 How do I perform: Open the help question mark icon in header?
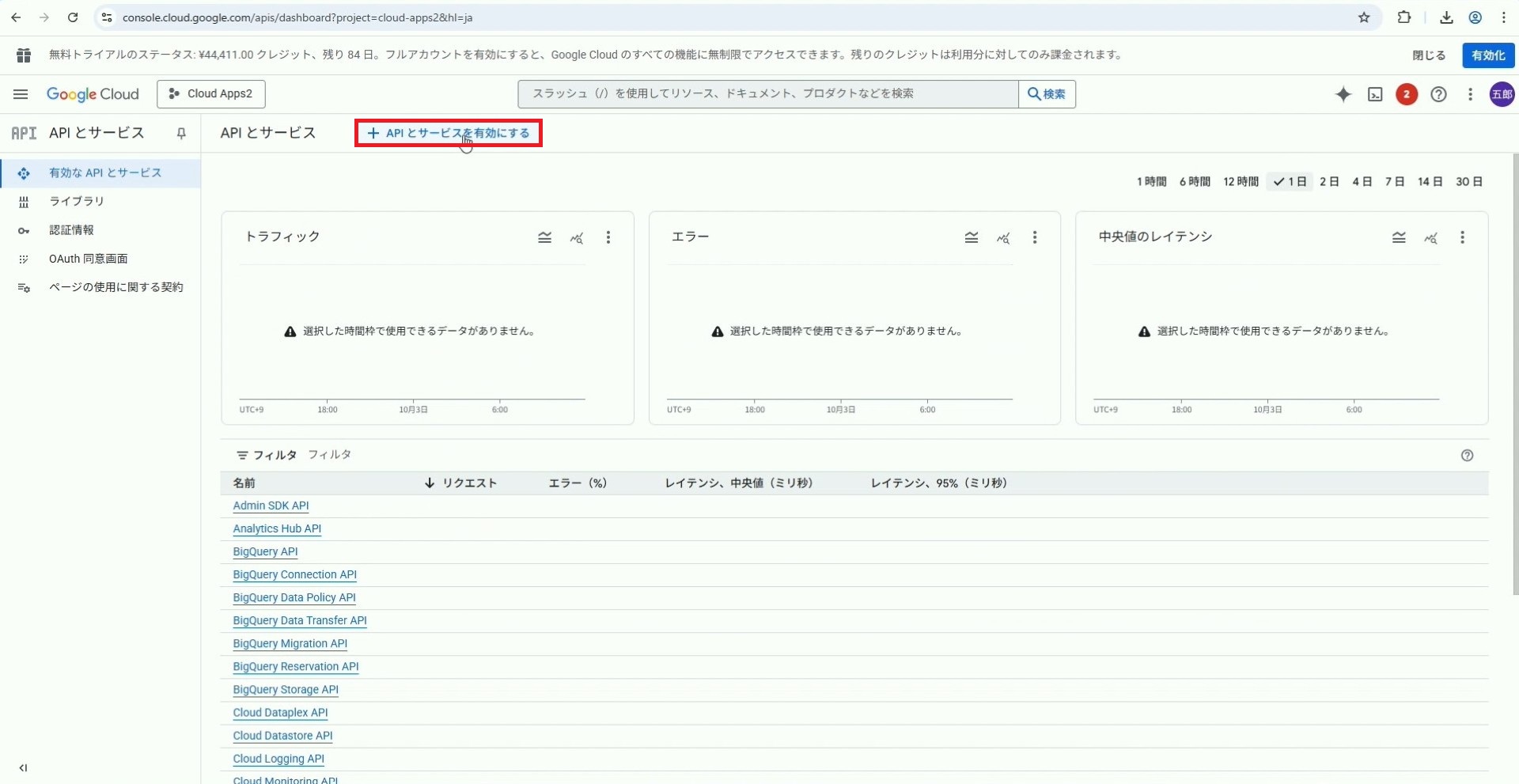(1438, 94)
